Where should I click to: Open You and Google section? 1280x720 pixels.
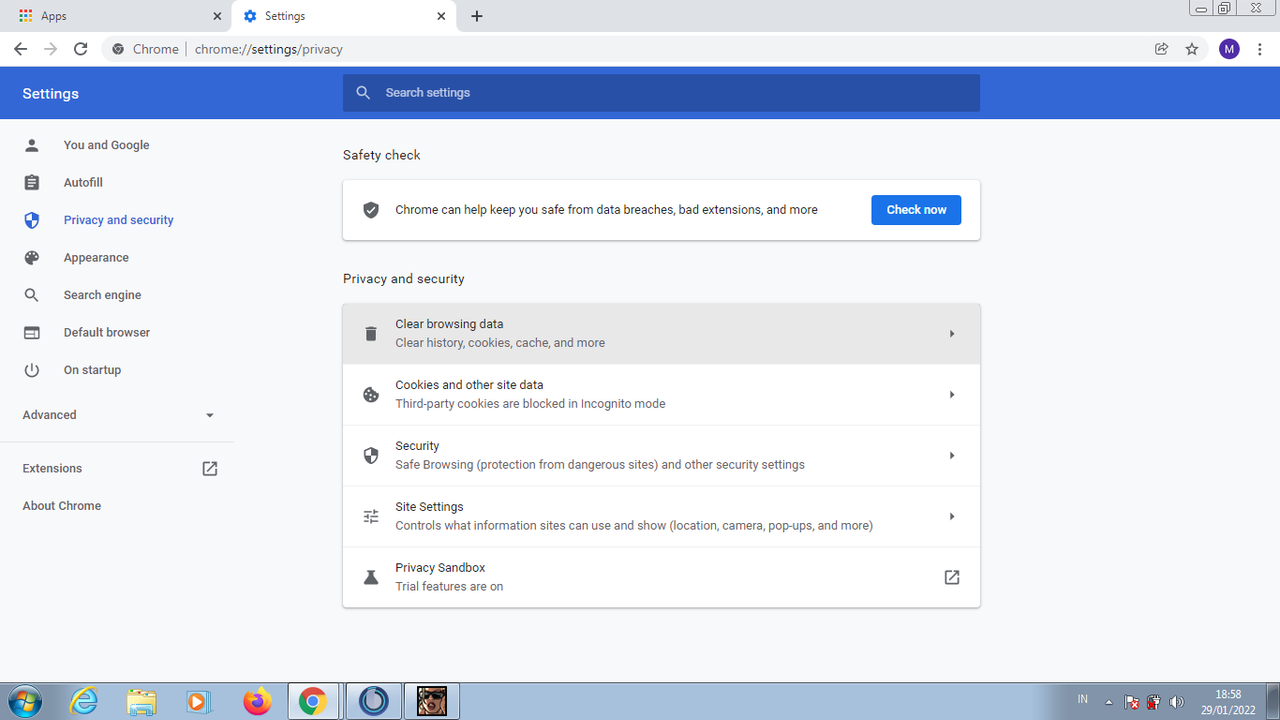(106, 145)
